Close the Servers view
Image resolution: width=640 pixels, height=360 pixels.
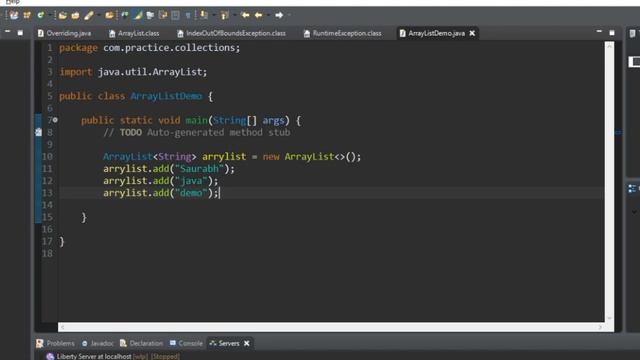(x=247, y=343)
